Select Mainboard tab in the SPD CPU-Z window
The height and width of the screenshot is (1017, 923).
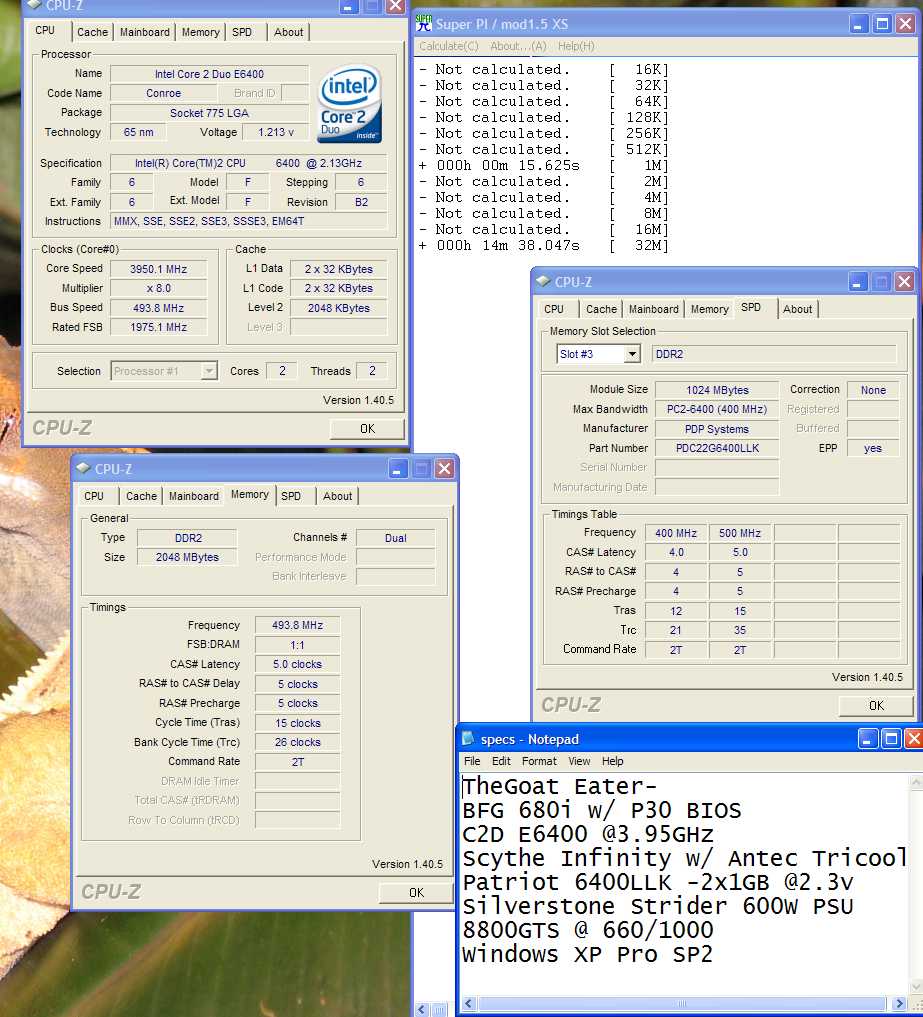[654, 309]
